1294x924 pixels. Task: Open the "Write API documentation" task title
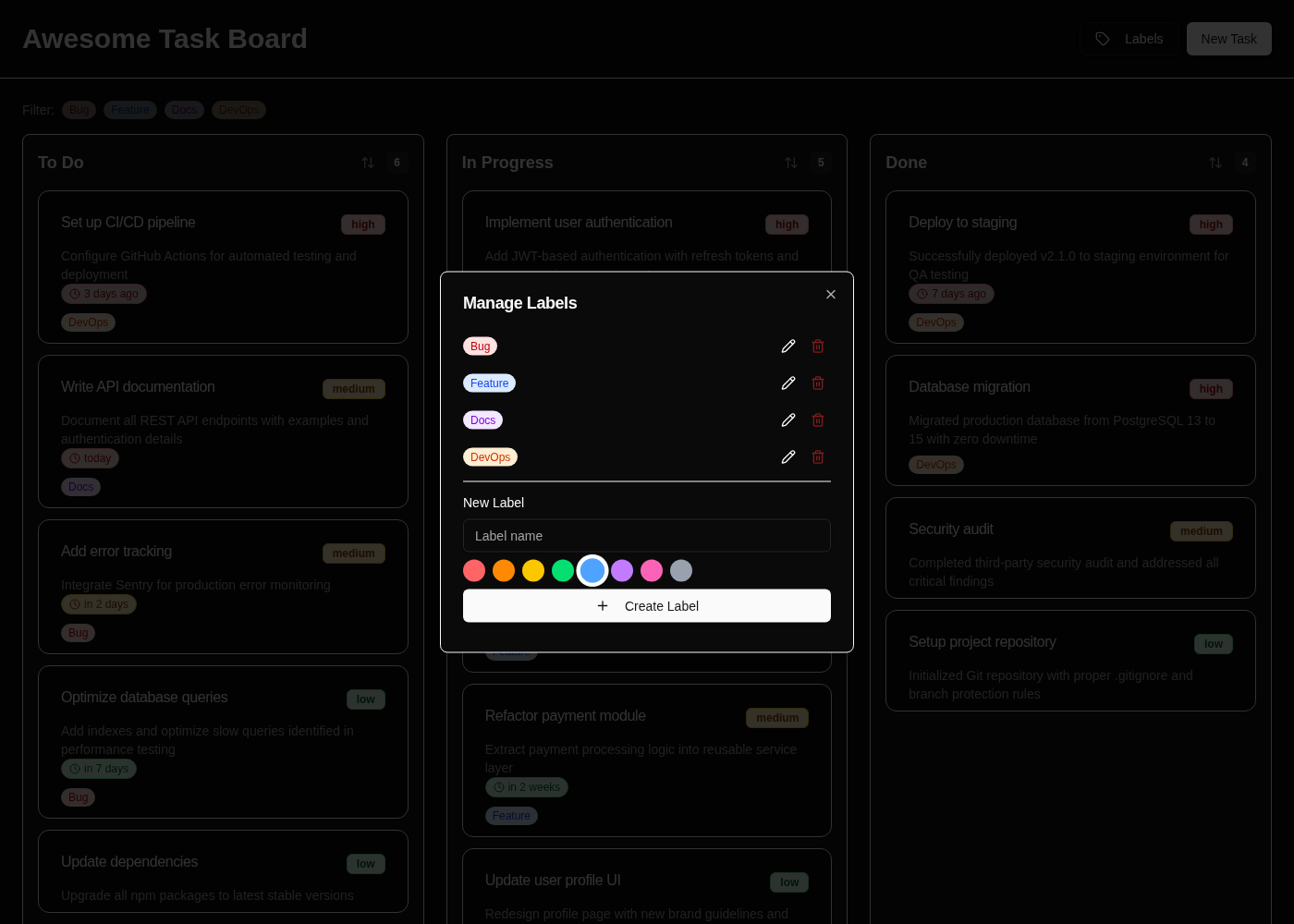pos(138,387)
